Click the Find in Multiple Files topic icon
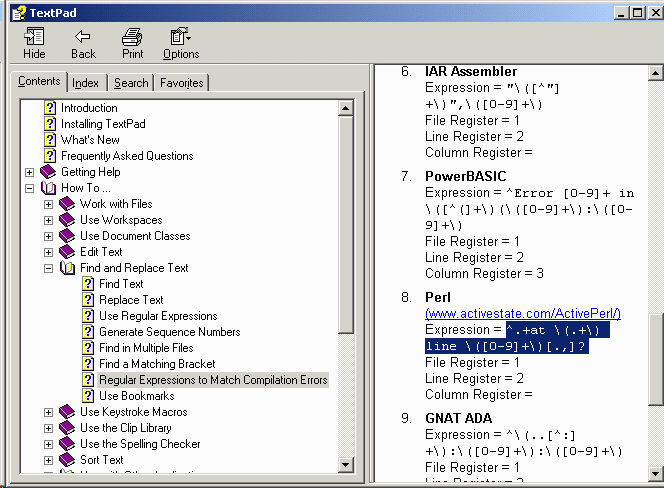The height and width of the screenshot is (488, 664). pos(88,348)
